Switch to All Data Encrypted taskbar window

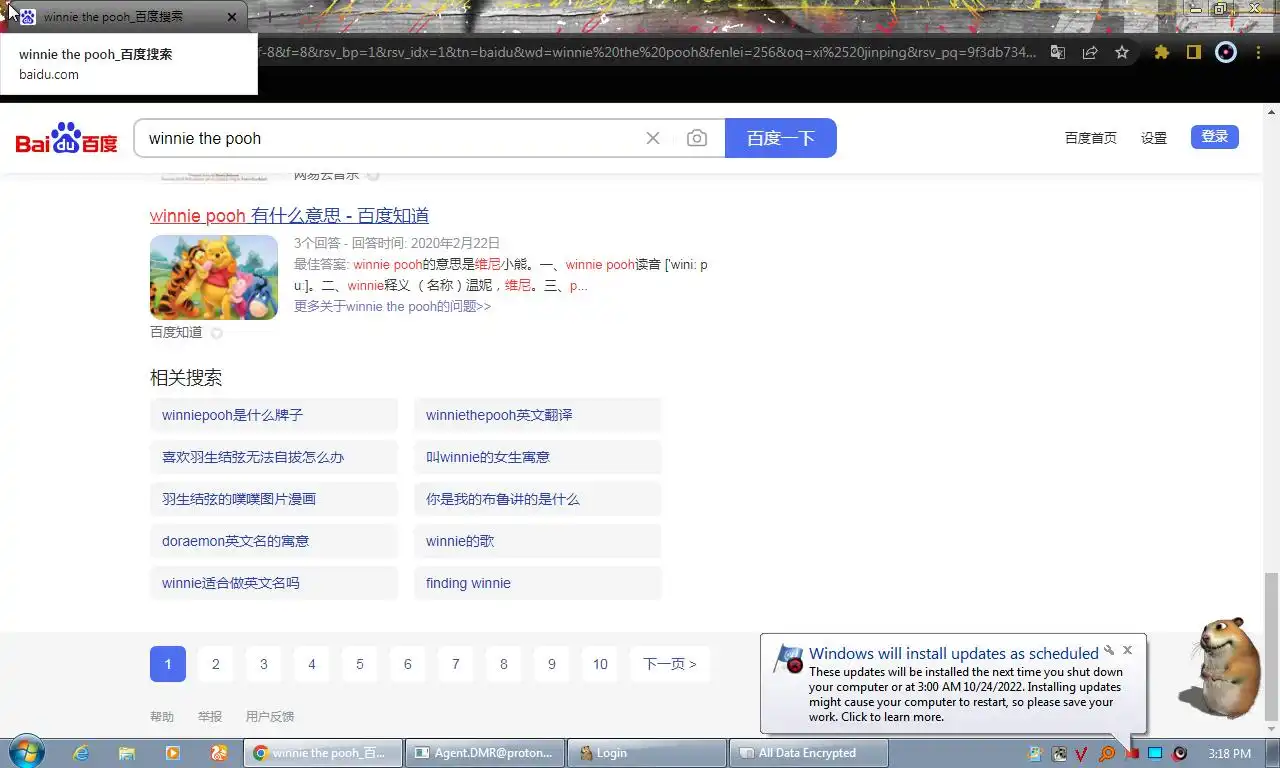[808, 753]
